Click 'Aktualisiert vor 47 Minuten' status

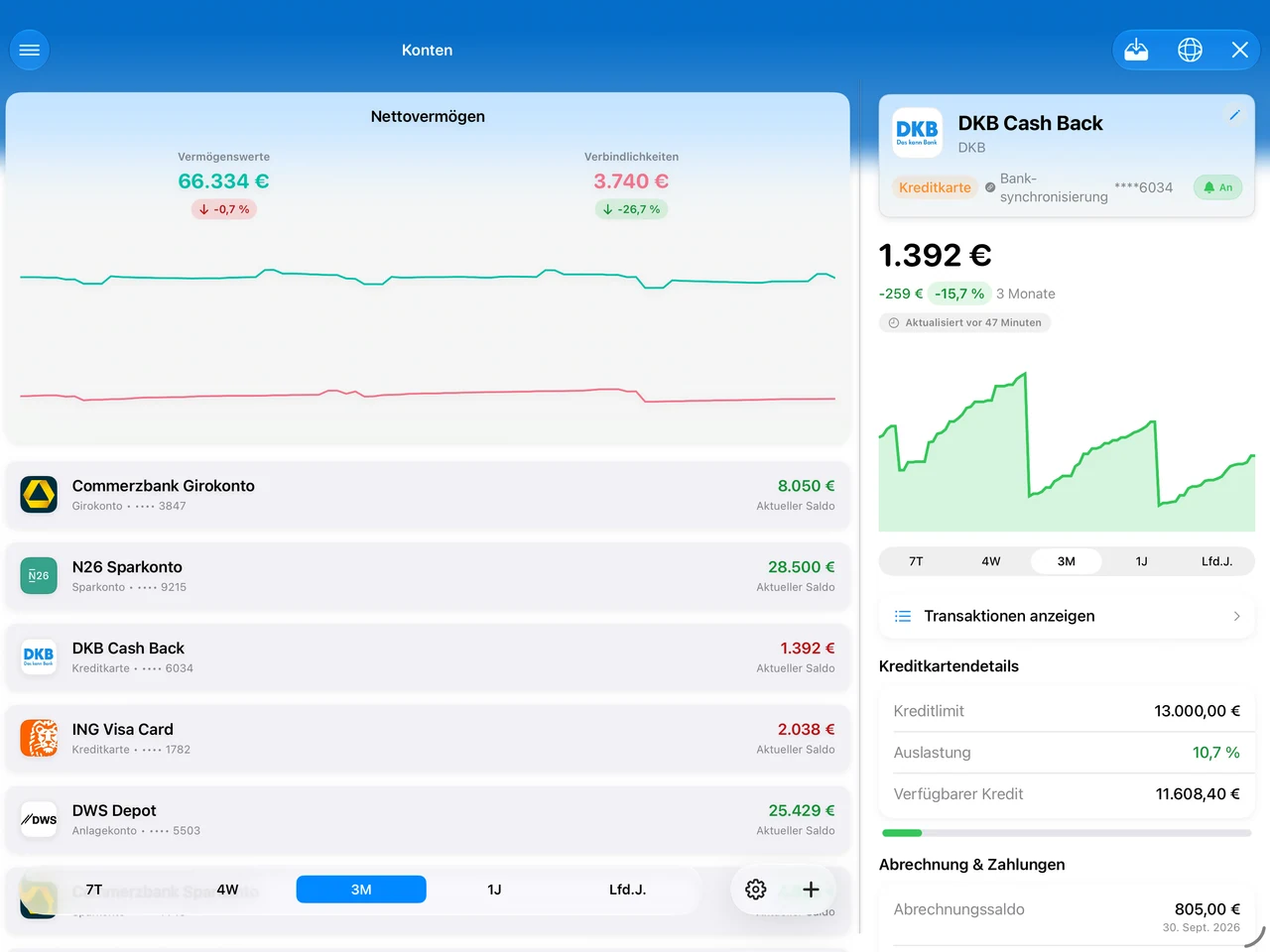(964, 322)
